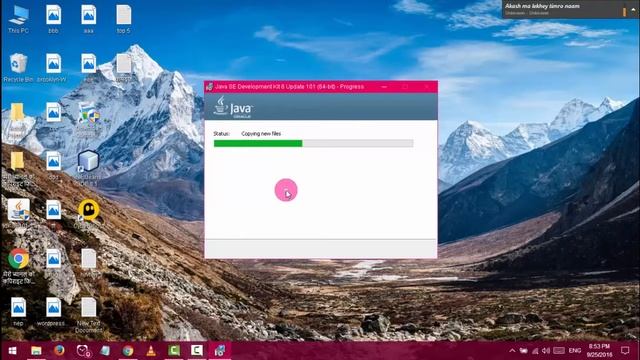Open the touch keyboard tray icon
640x360 pixels.
(x=559, y=351)
